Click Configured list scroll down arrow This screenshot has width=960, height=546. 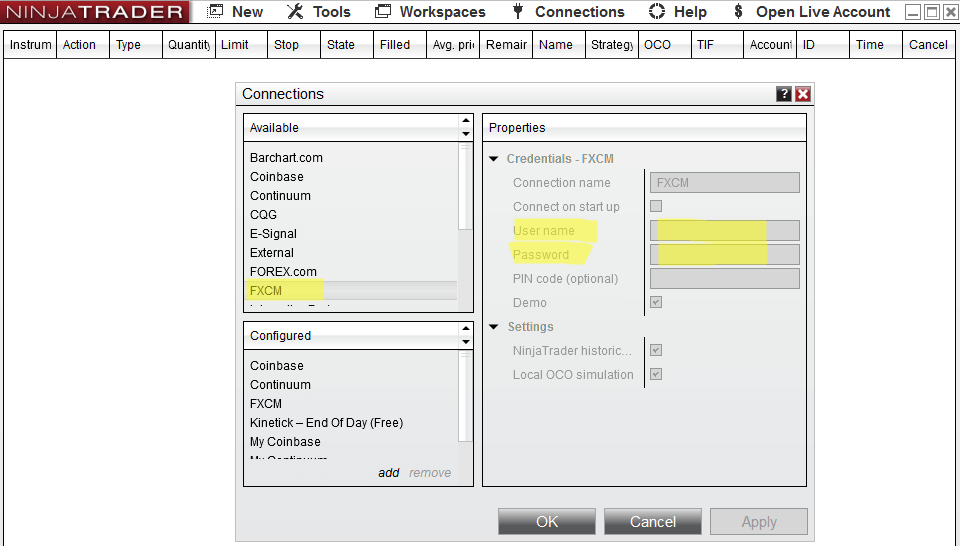click(x=466, y=342)
